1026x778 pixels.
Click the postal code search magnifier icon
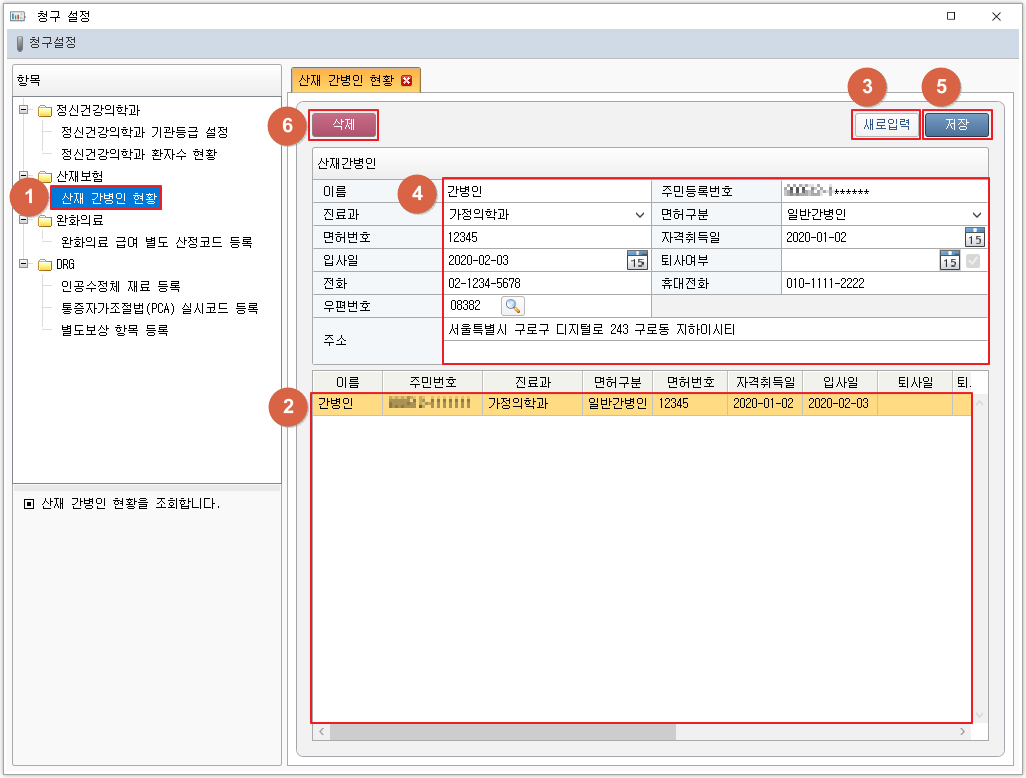coord(513,306)
